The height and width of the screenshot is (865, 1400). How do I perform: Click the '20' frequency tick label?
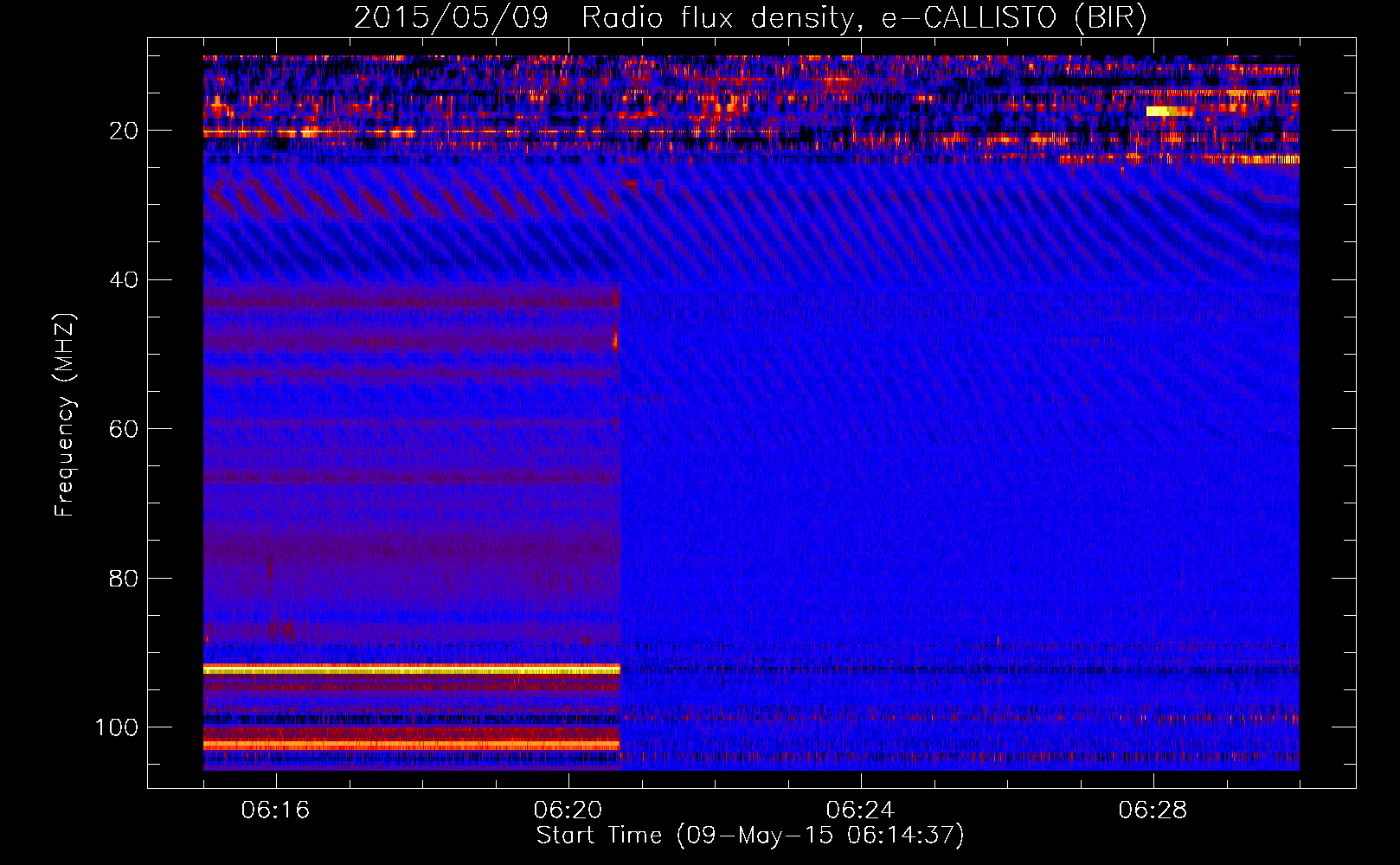[124, 131]
